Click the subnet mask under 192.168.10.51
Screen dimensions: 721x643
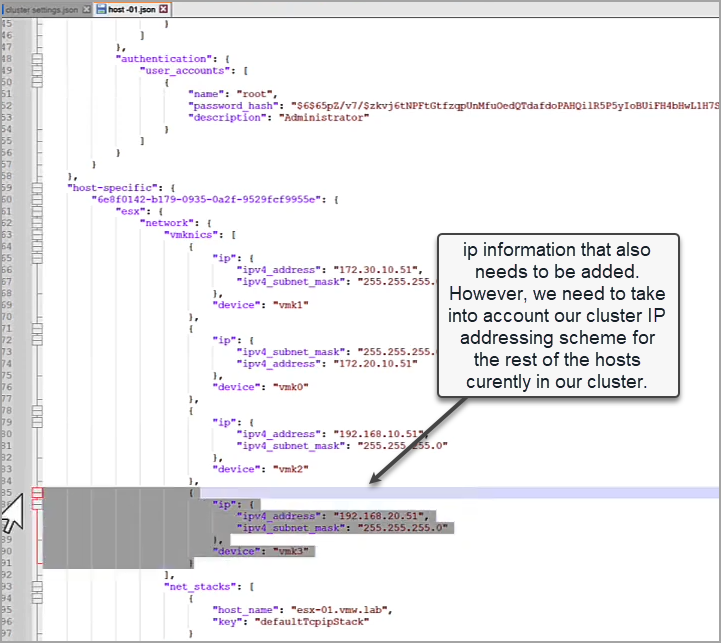click(403, 446)
